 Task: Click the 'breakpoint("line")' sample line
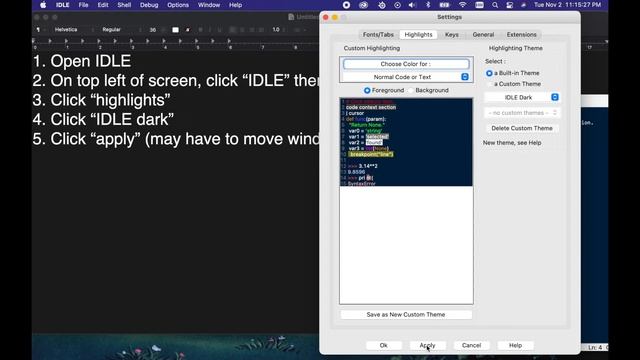click(371, 154)
